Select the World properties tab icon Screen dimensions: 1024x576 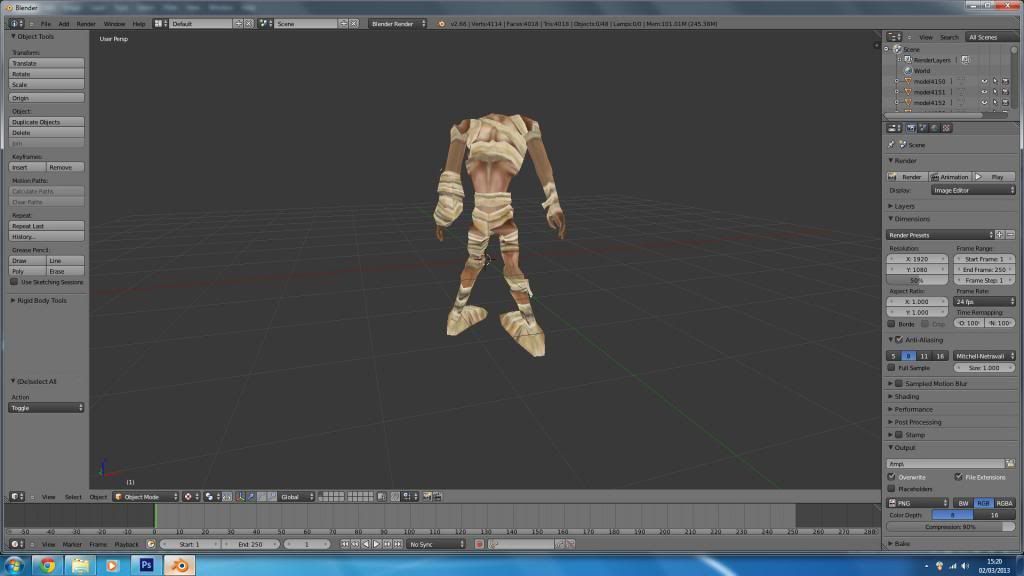[935, 128]
